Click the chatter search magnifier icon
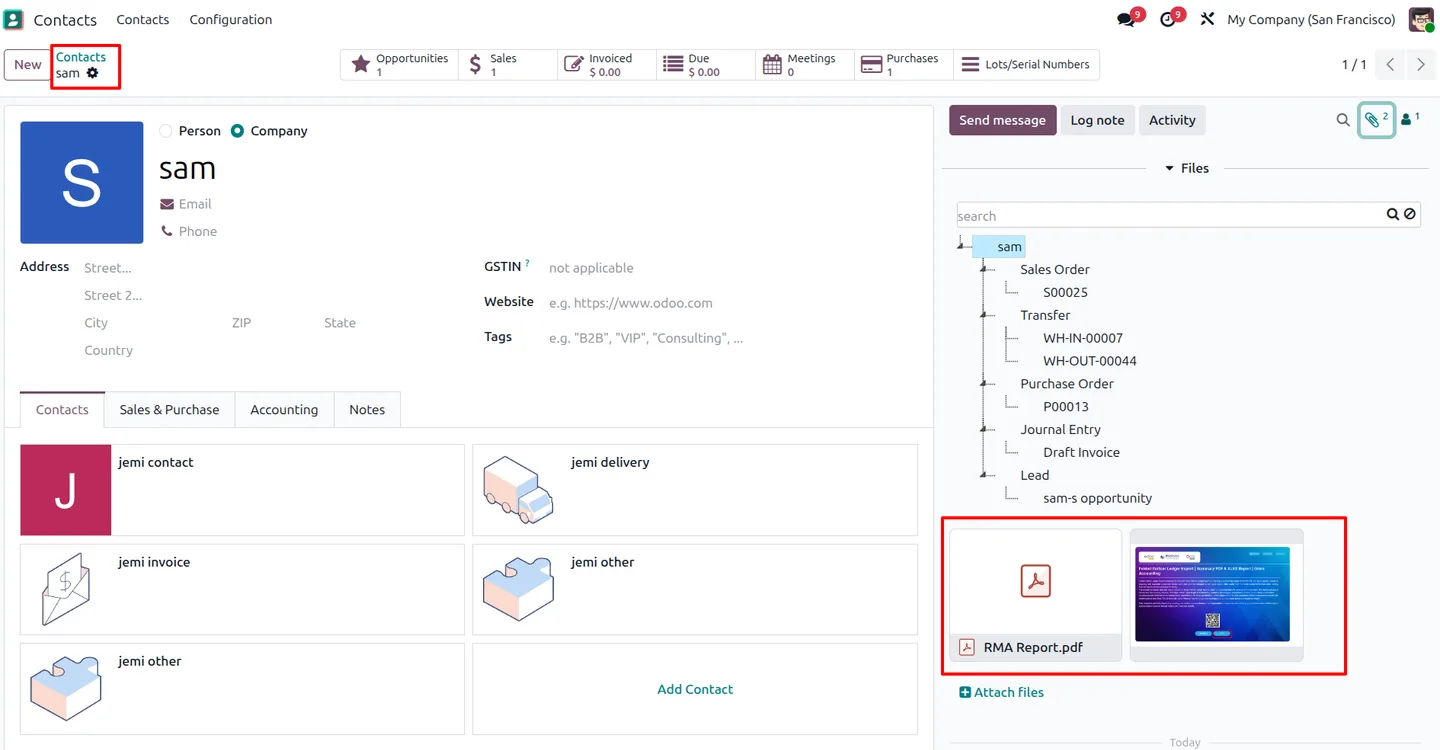This screenshot has width=1440, height=750. click(1343, 120)
